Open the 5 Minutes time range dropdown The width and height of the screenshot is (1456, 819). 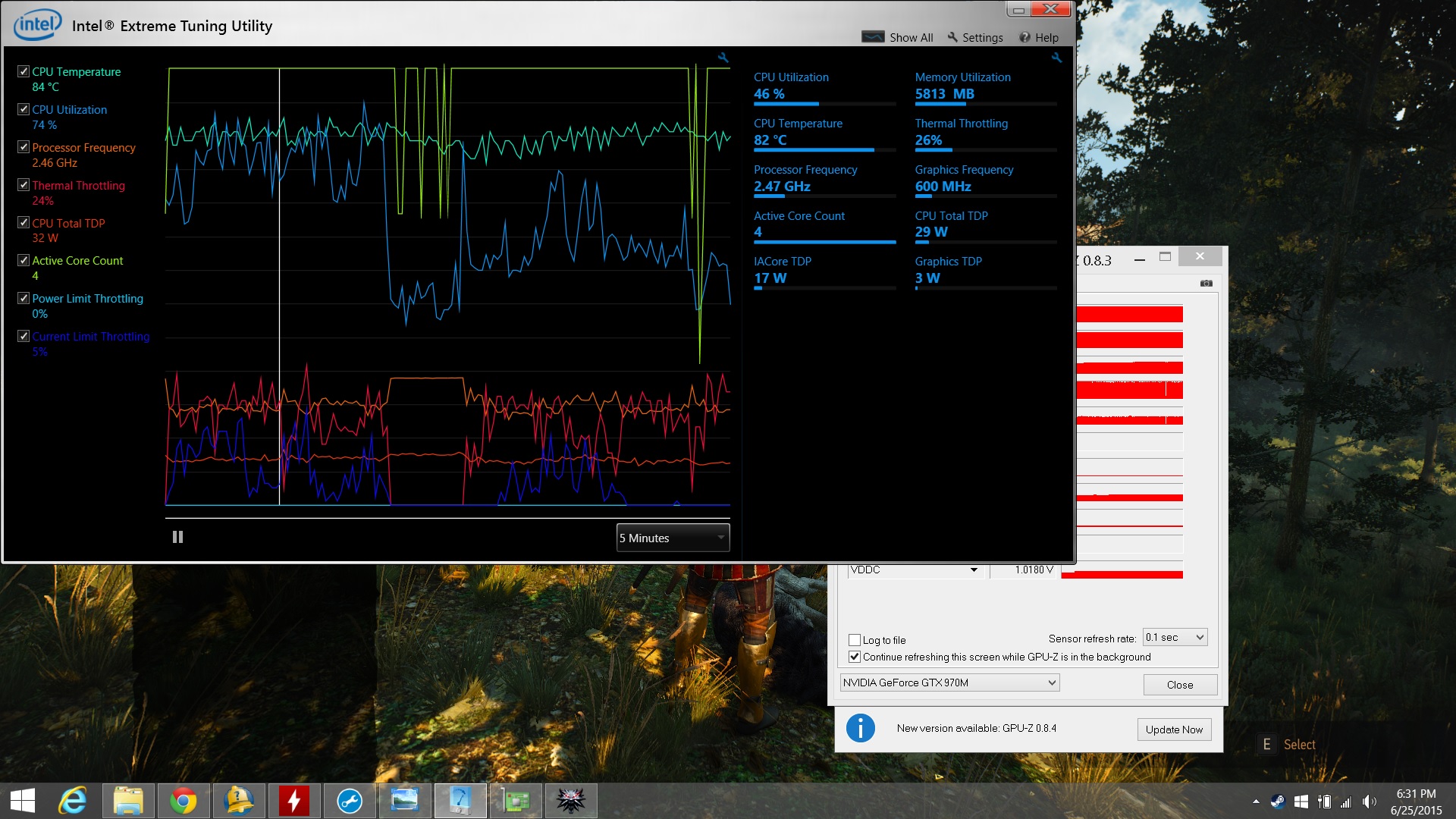pyautogui.click(x=673, y=538)
